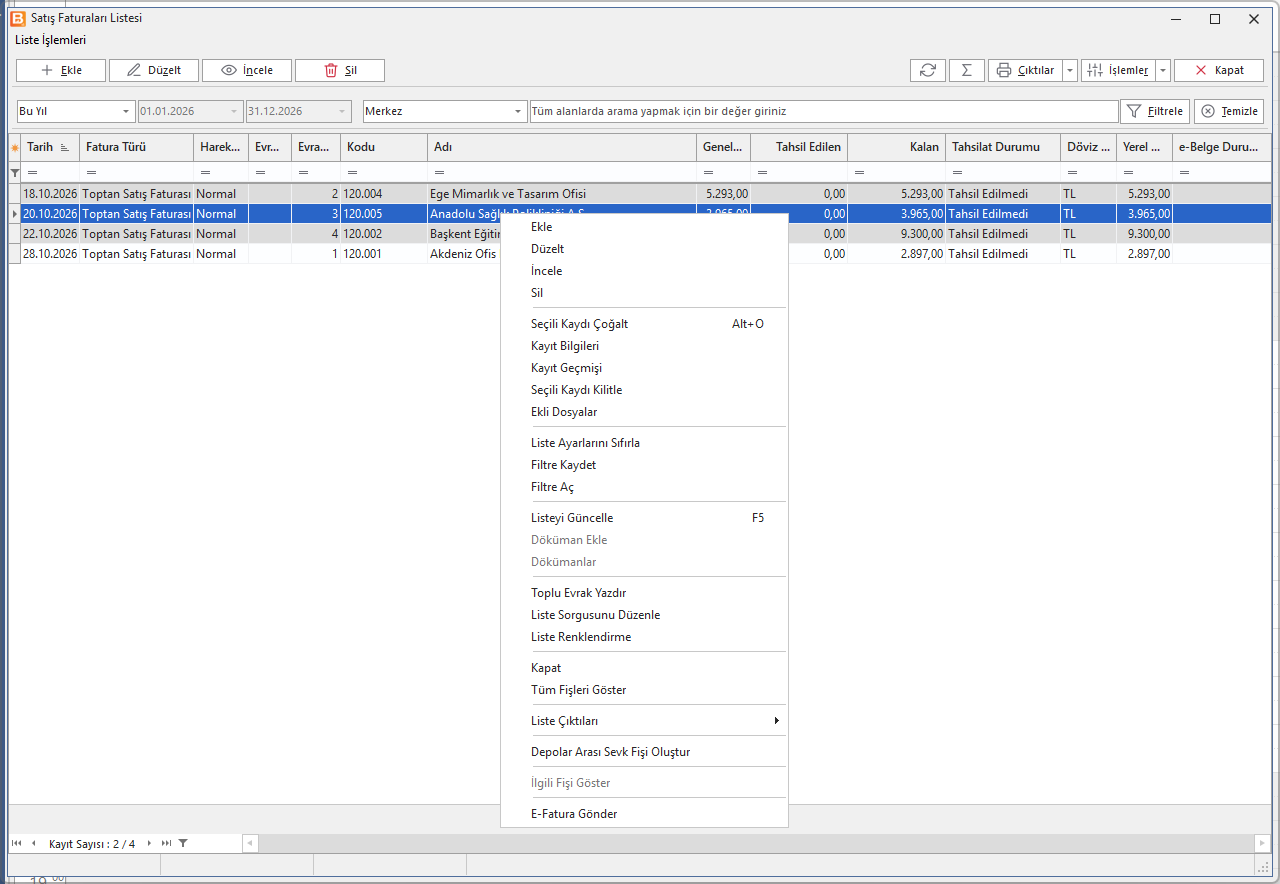Open the İşlemler dropdown arrow
This screenshot has height=884, width=1280.
pos(1163,70)
